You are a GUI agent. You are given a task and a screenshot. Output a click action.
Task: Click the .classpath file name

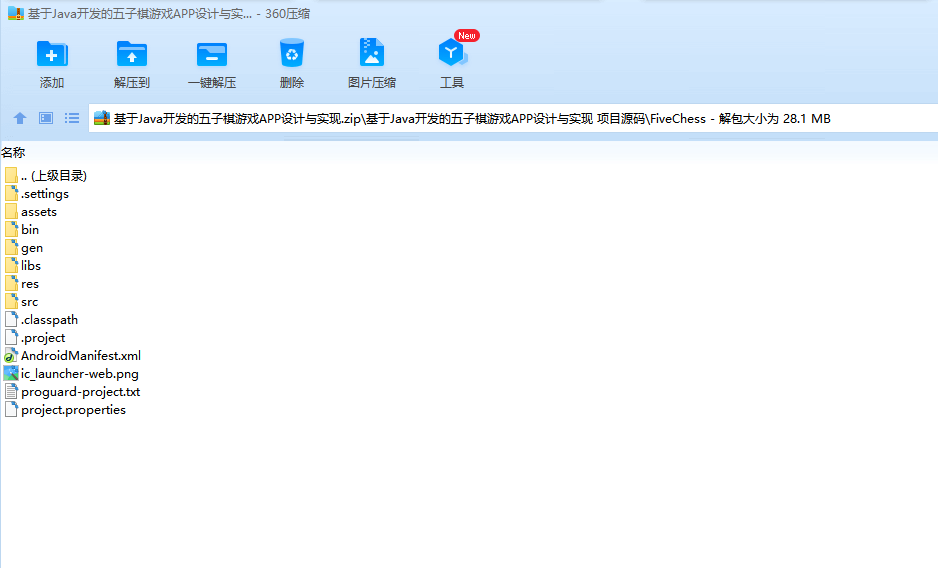tap(50, 320)
